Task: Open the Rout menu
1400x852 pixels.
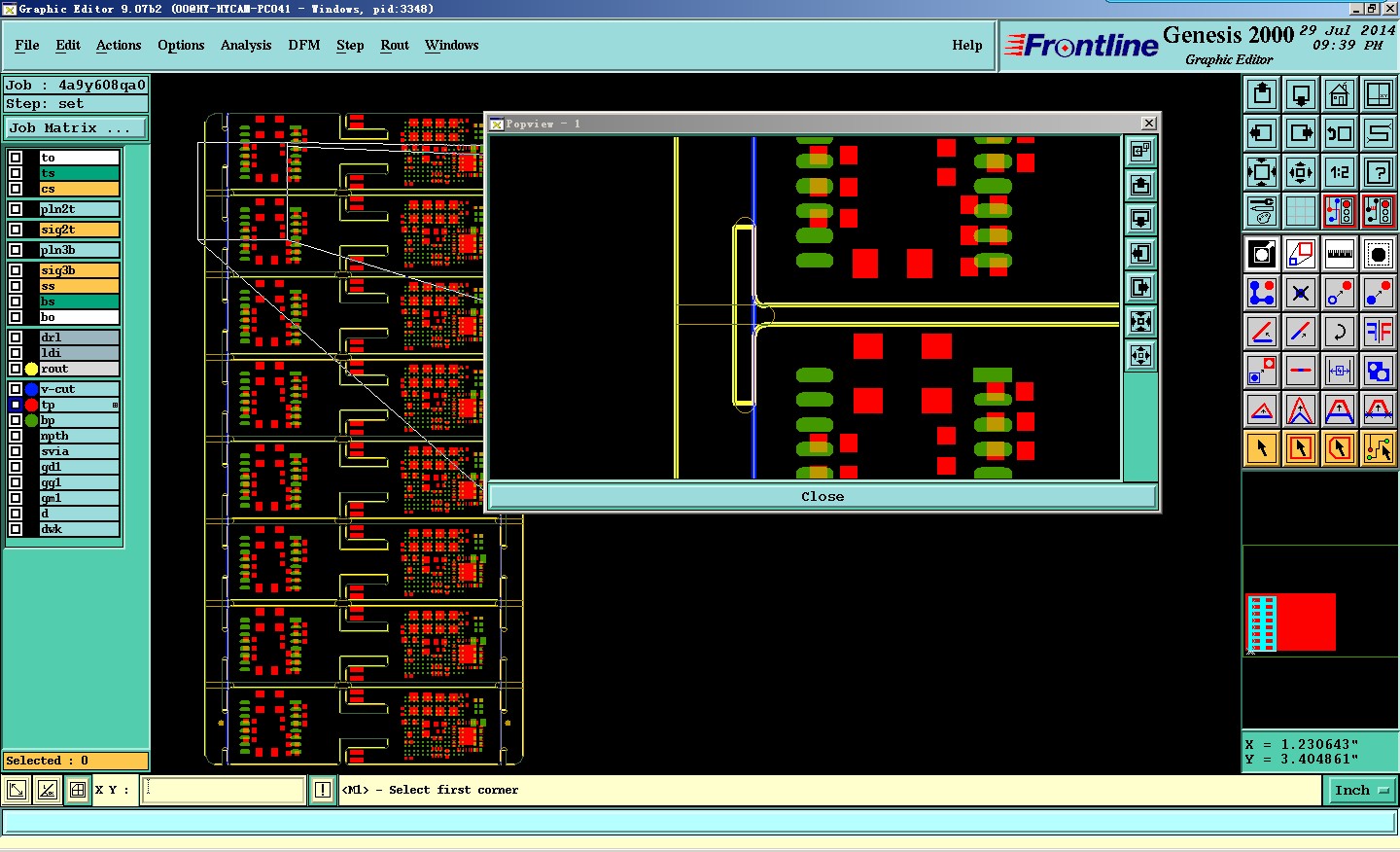Action: point(395,45)
